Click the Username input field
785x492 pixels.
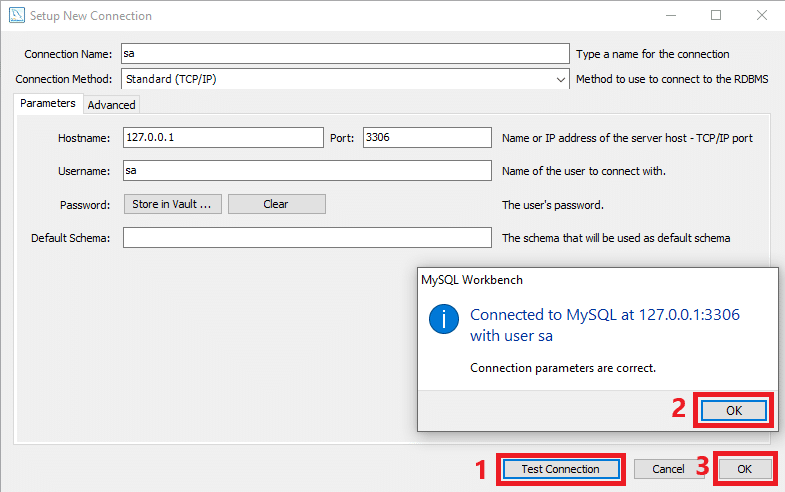[307, 171]
